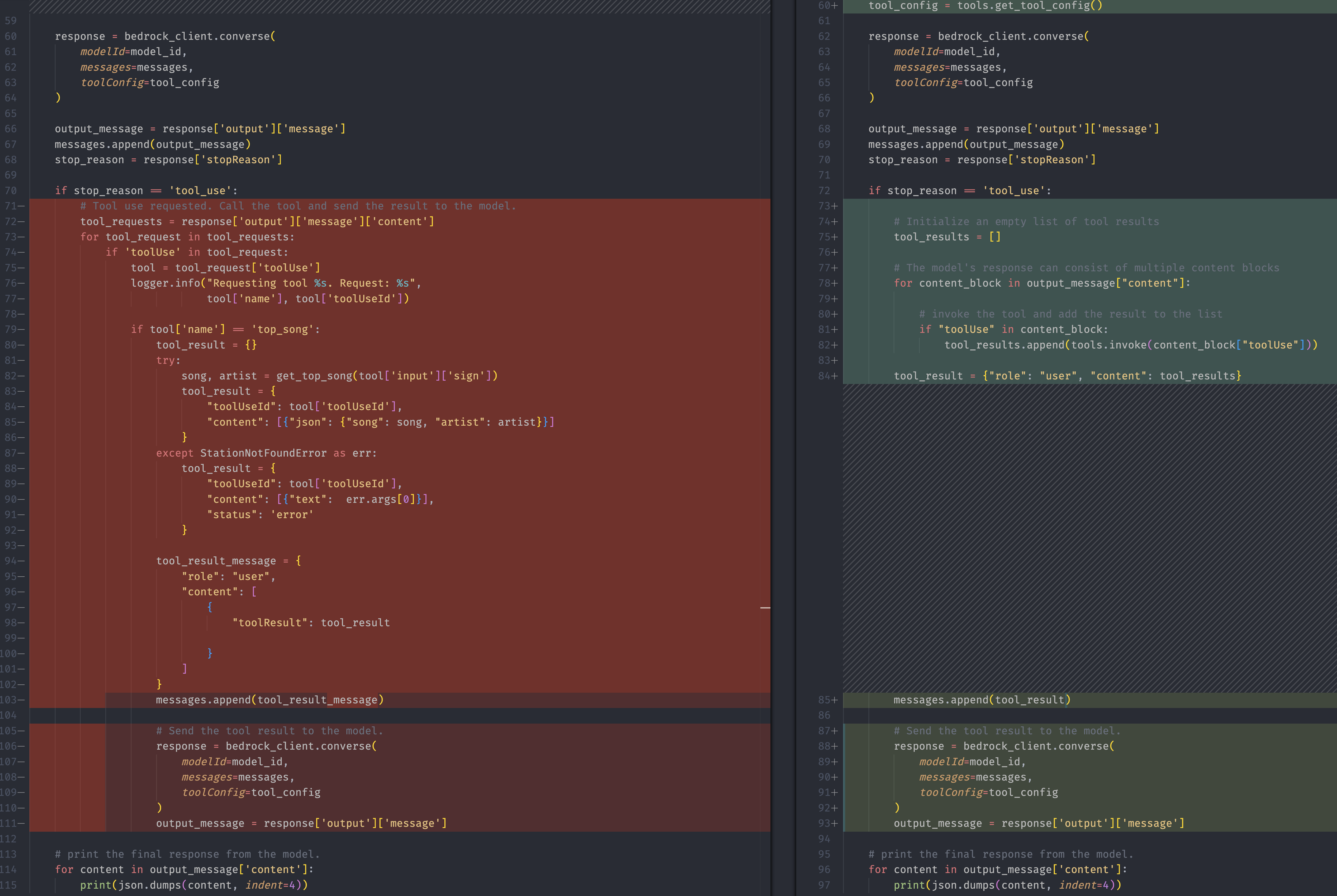The image size is (1337, 896).
Task: Click "toolResult": tool_result line
Action: tap(311, 623)
